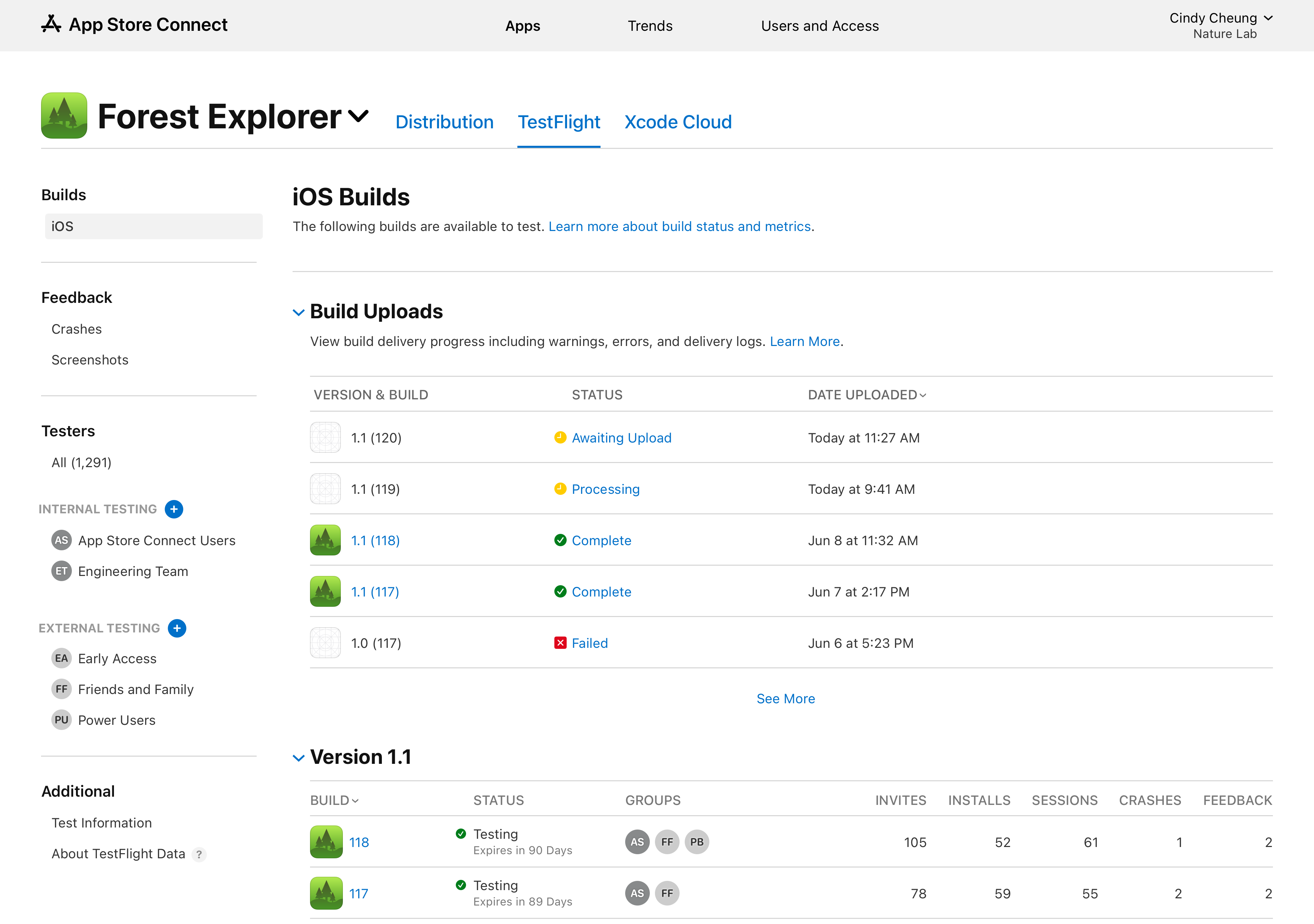The height and width of the screenshot is (924, 1314).
Task: Collapse the Version 1.1 section
Action: 298,758
